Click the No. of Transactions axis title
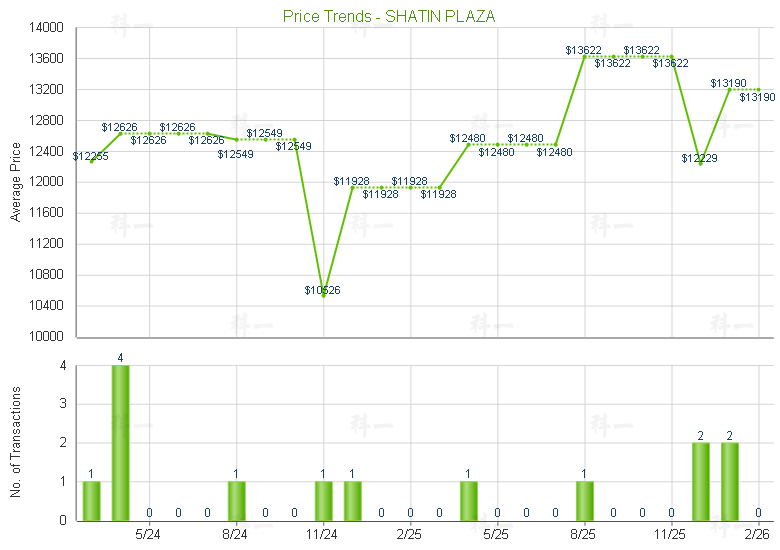This screenshot has width=780, height=550. 15,443
